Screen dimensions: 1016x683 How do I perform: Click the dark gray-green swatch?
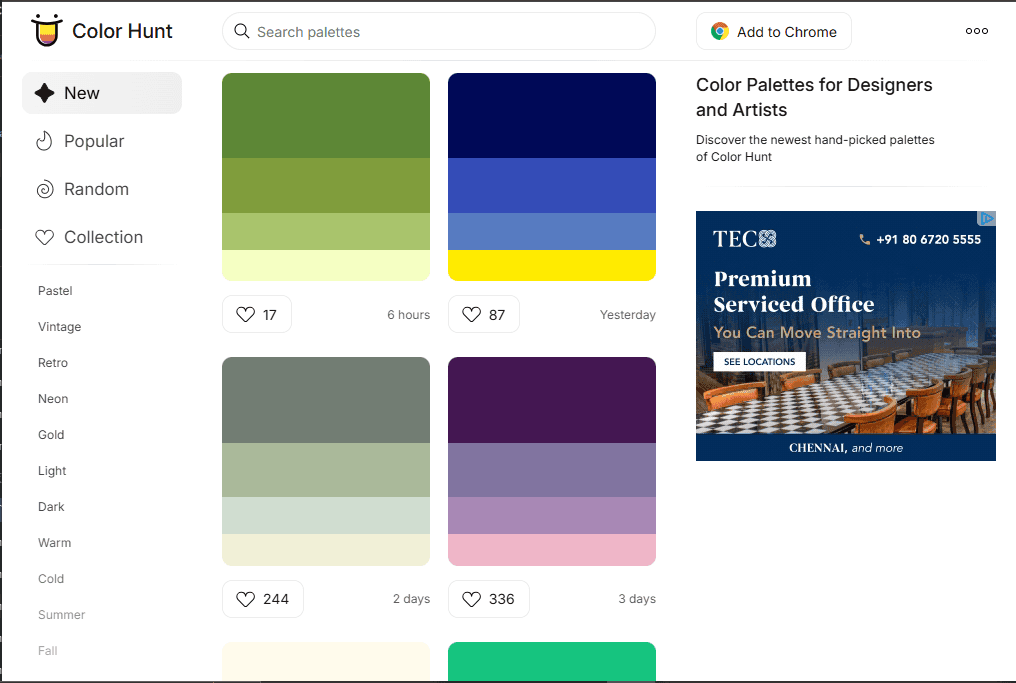click(x=326, y=400)
